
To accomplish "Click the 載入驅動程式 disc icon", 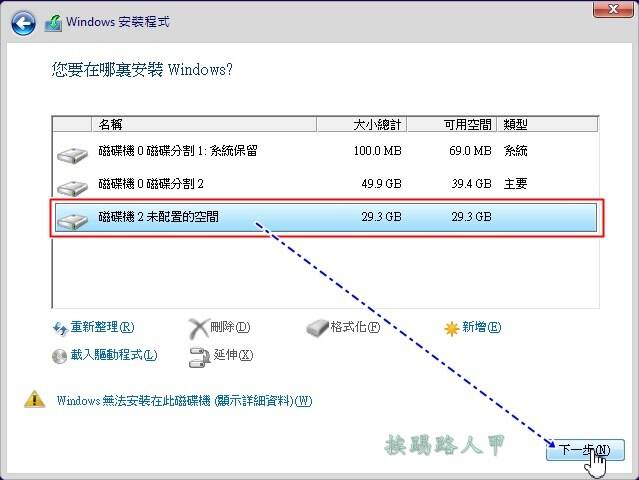I will point(59,356).
